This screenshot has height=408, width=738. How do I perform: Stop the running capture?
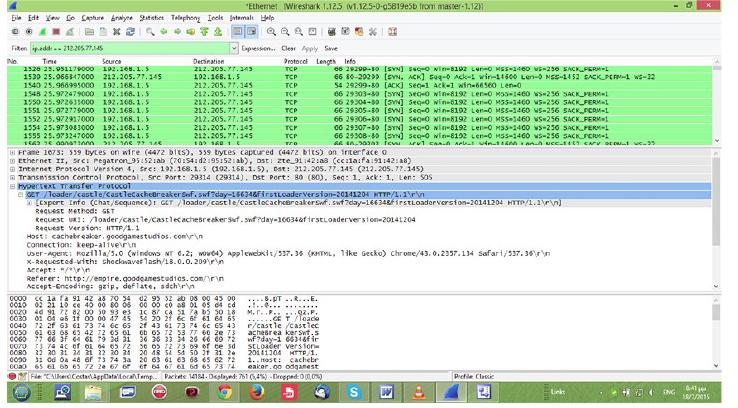[56, 32]
